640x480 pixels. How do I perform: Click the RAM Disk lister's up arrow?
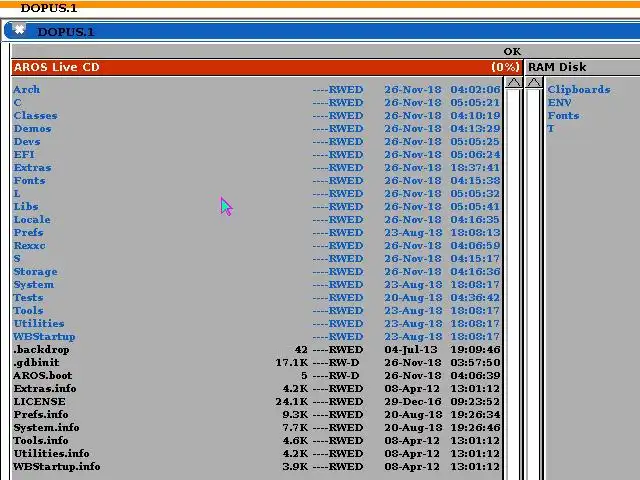coord(533,82)
